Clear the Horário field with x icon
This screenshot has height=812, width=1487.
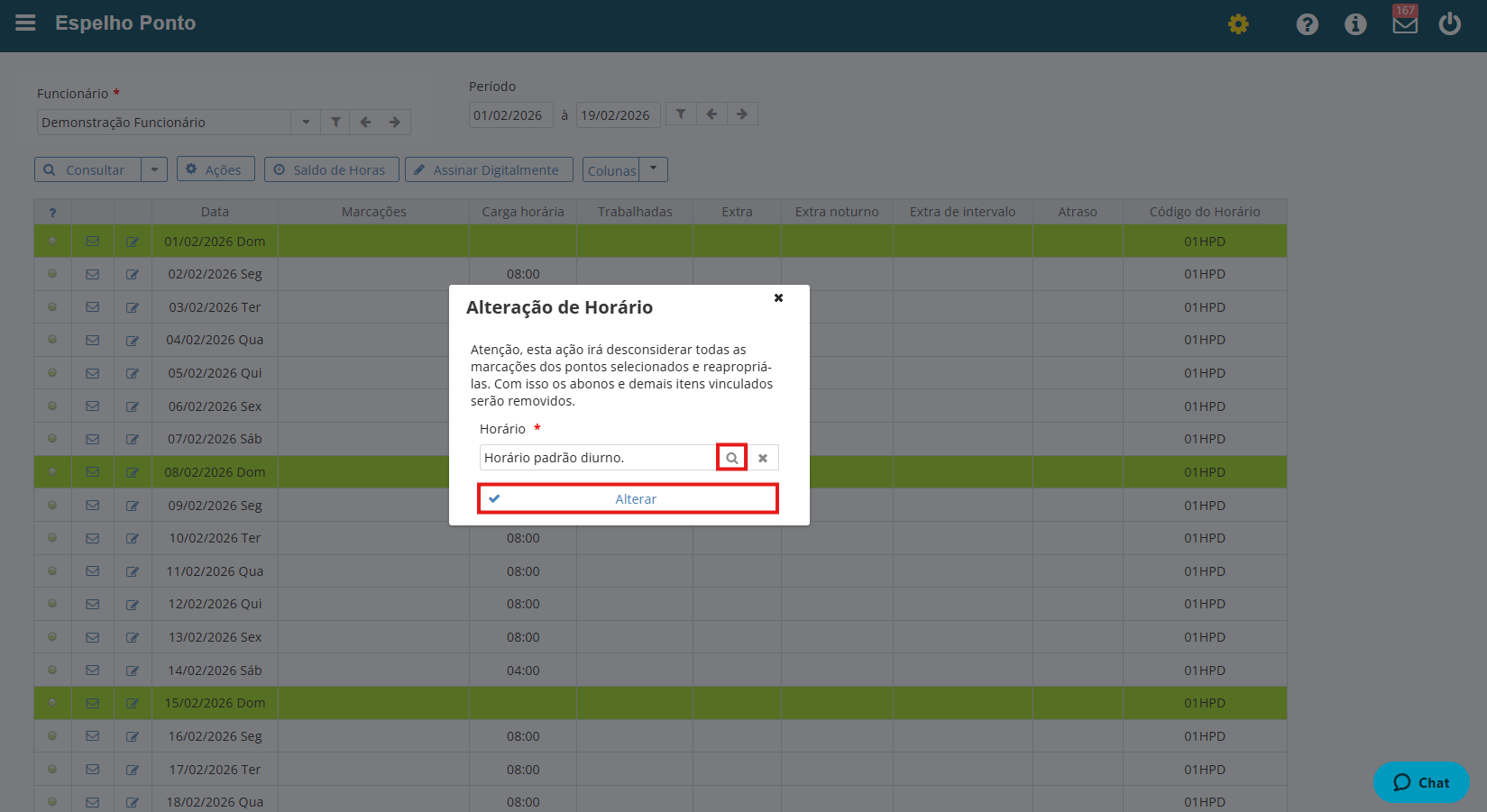click(763, 458)
